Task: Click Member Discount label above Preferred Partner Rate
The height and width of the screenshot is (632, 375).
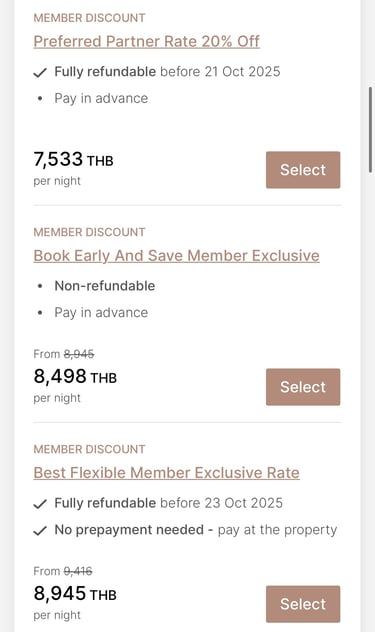Action: pos(89,18)
